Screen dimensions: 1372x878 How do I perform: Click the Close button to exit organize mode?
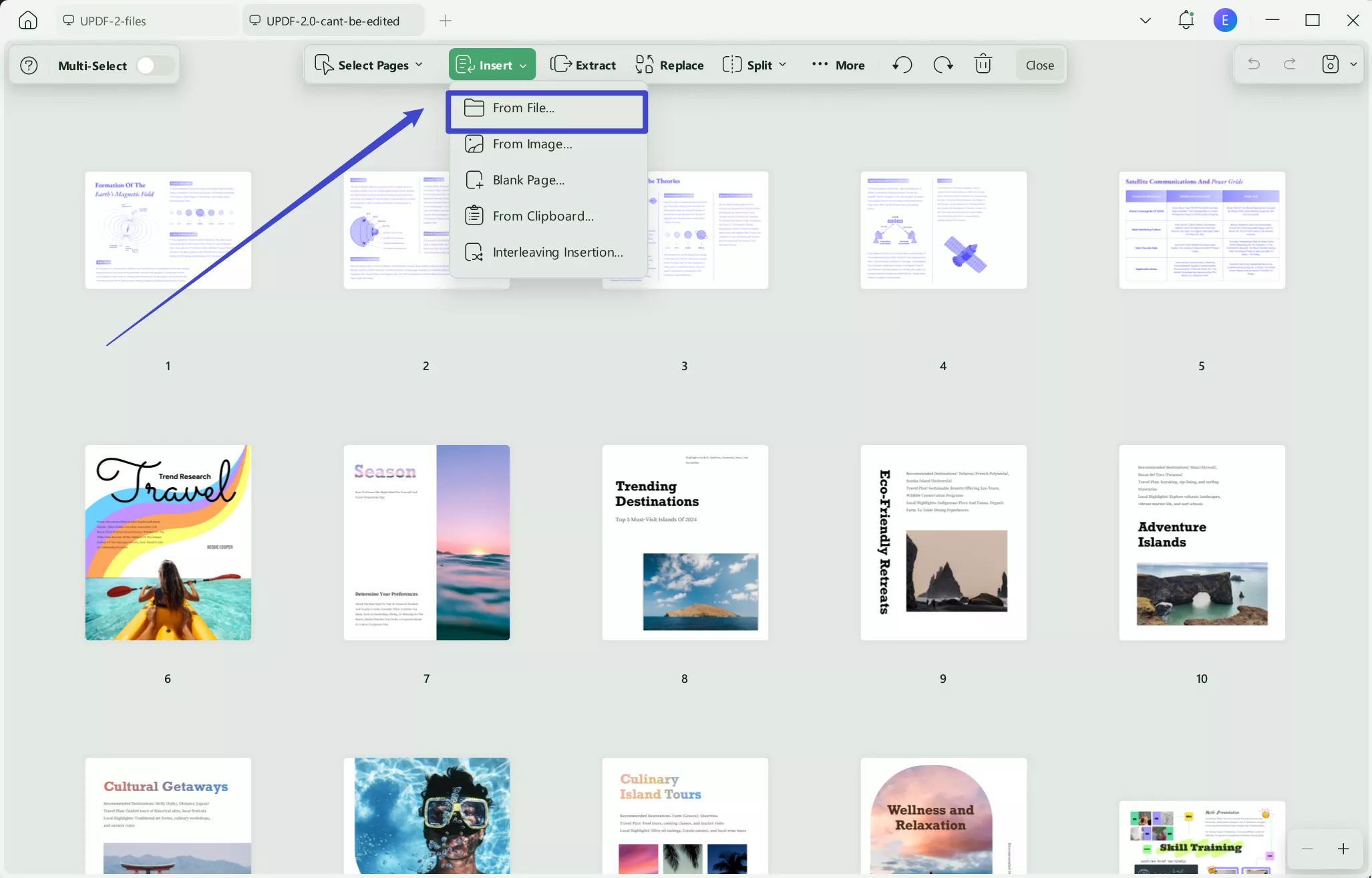(x=1039, y=64)
